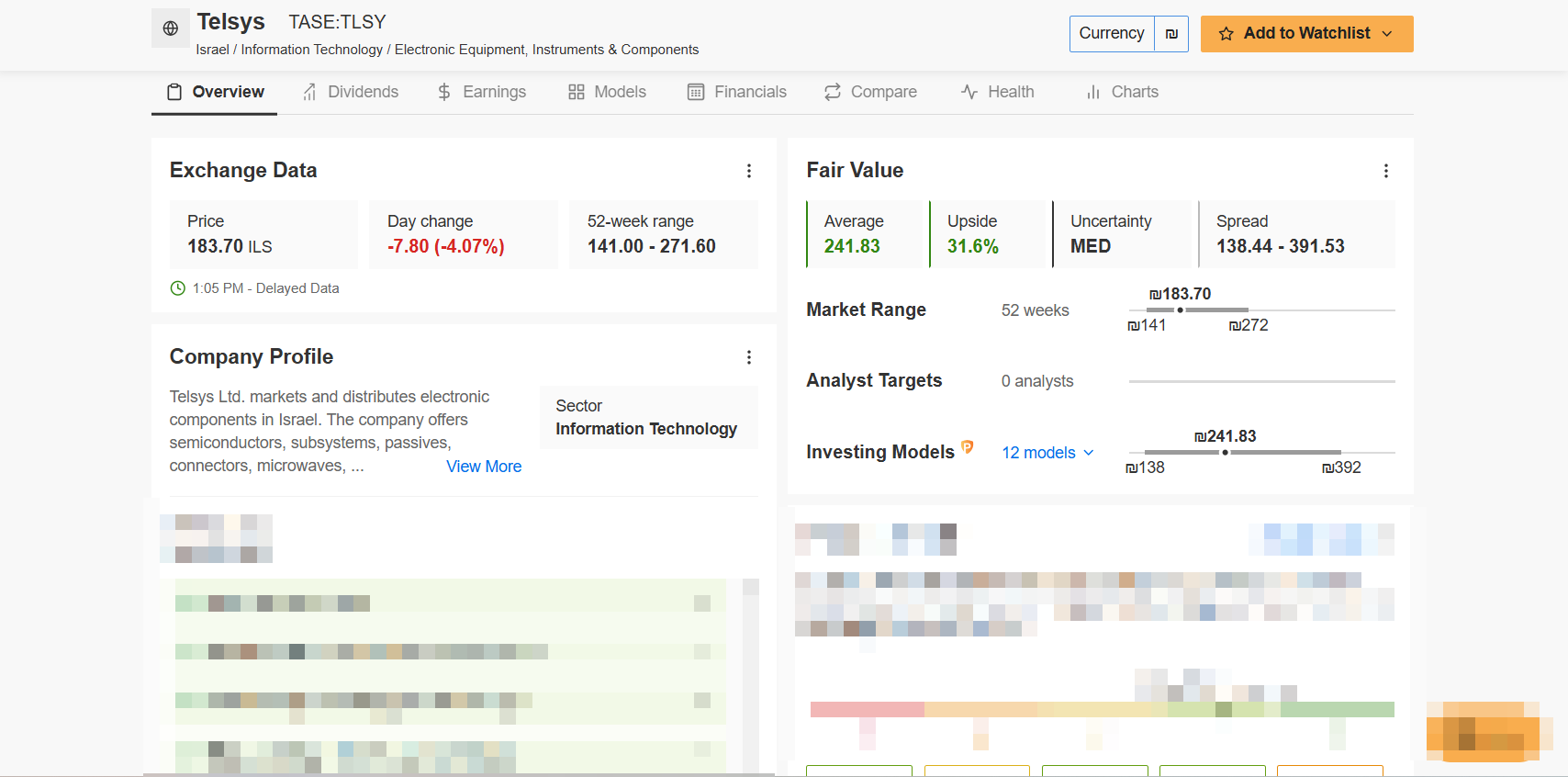
Task: Click the shekel currency symbol button
Action: tap(1171, 34)
